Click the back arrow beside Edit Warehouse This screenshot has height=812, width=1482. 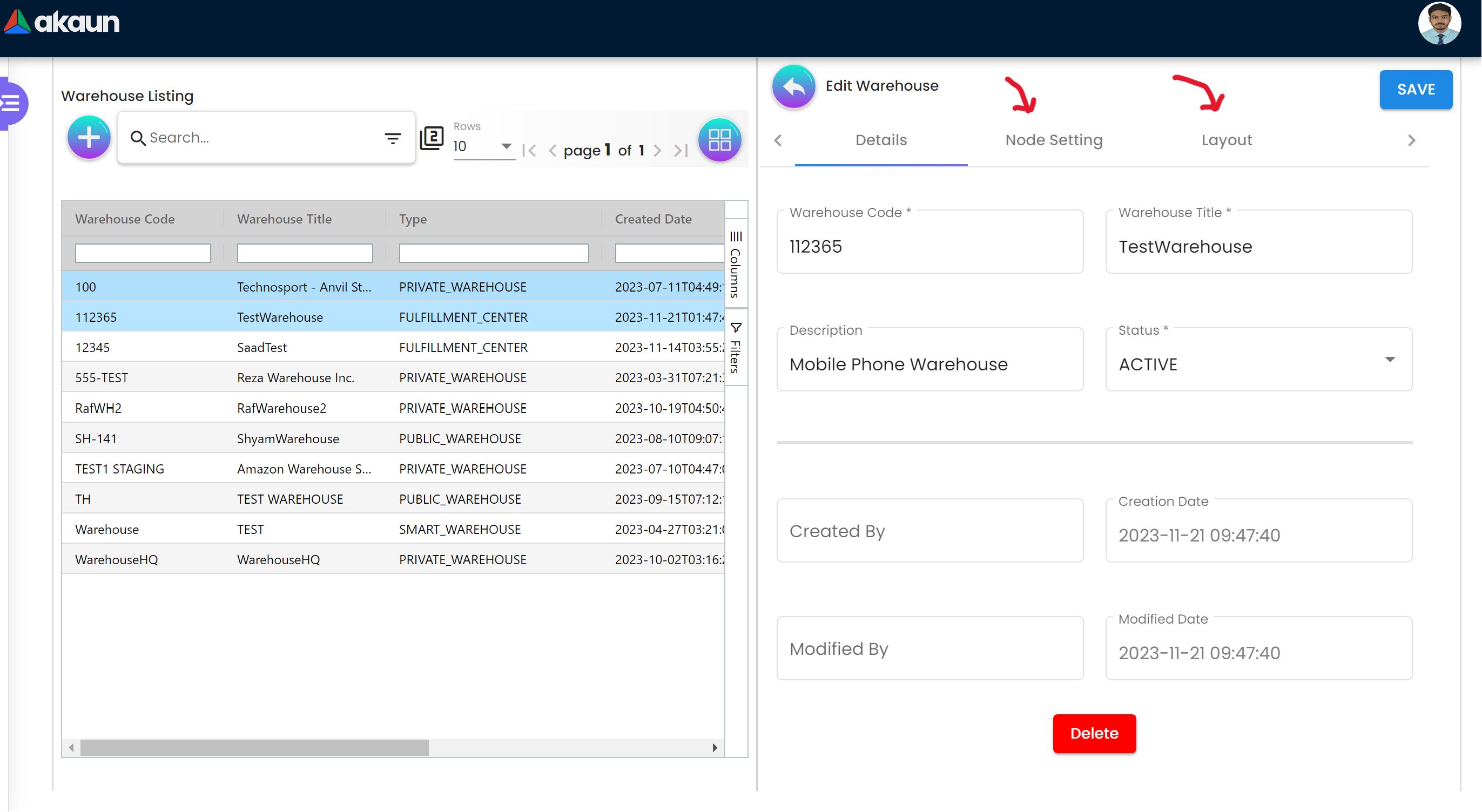pos(793,87)
